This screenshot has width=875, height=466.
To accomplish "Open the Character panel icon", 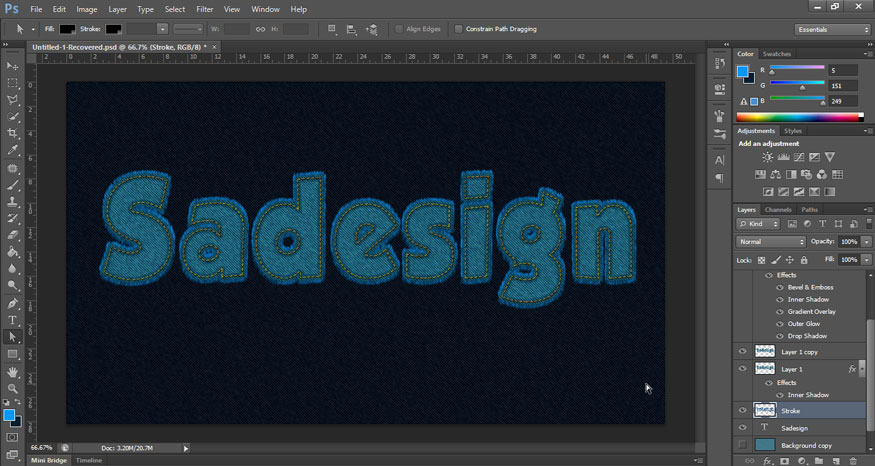I will 719,160.
